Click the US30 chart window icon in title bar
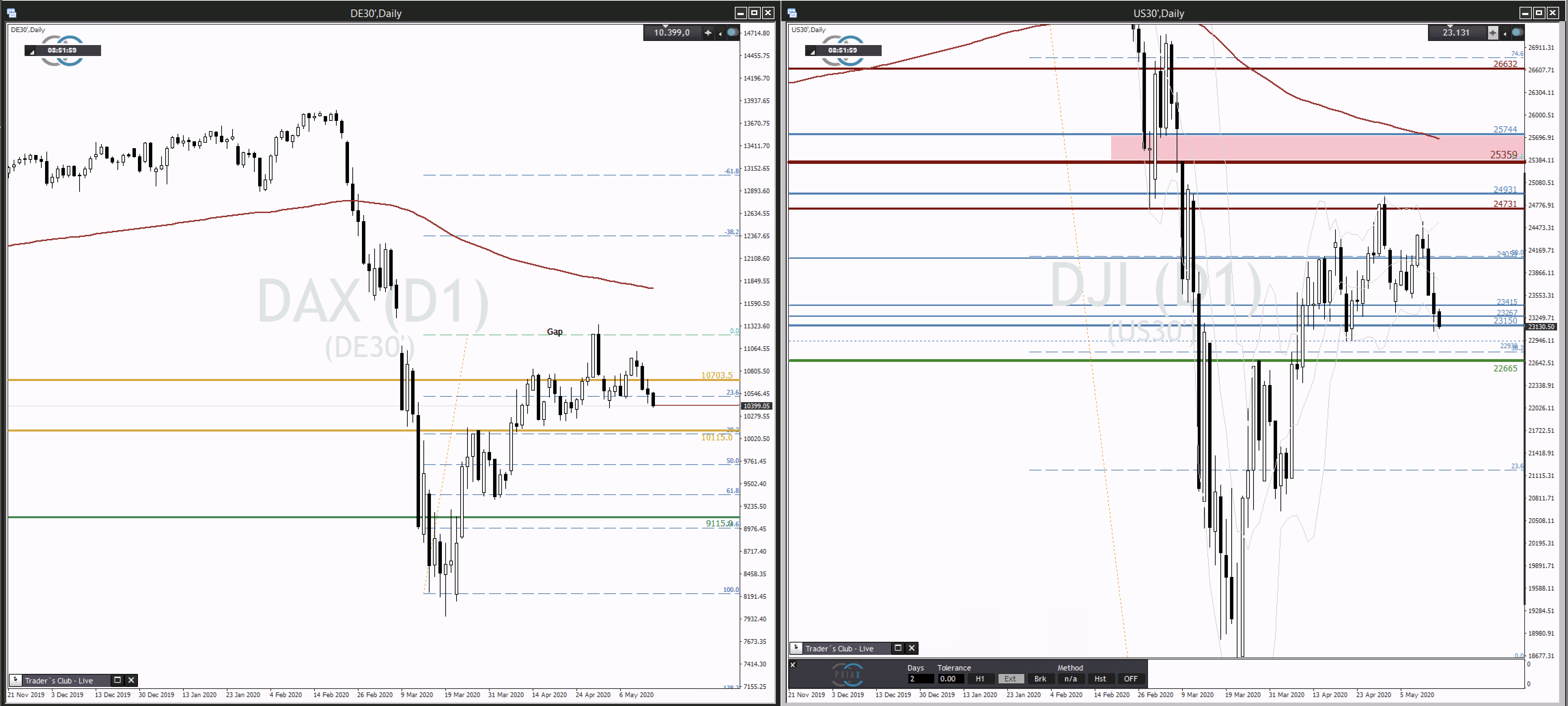This screenshot has width=1568, height=706. pos(793,13)
